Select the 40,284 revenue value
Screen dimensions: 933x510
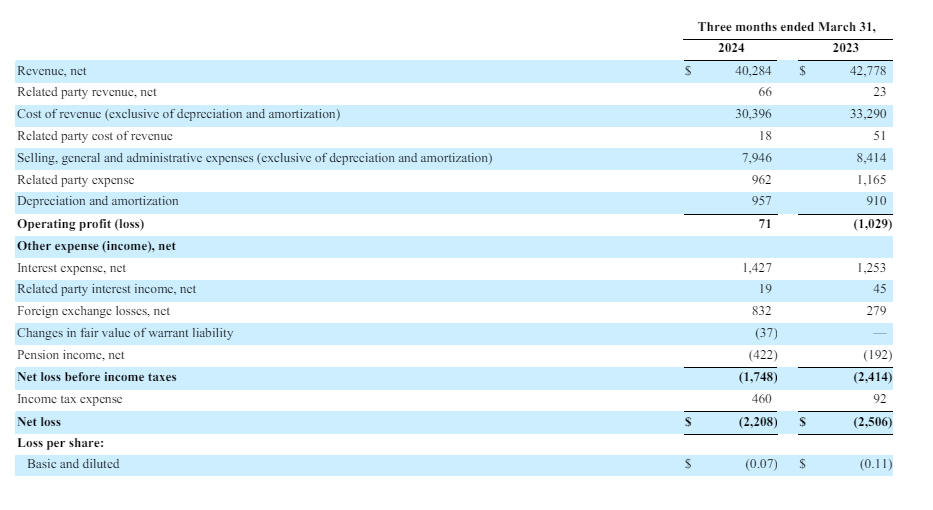coord(753,71)
